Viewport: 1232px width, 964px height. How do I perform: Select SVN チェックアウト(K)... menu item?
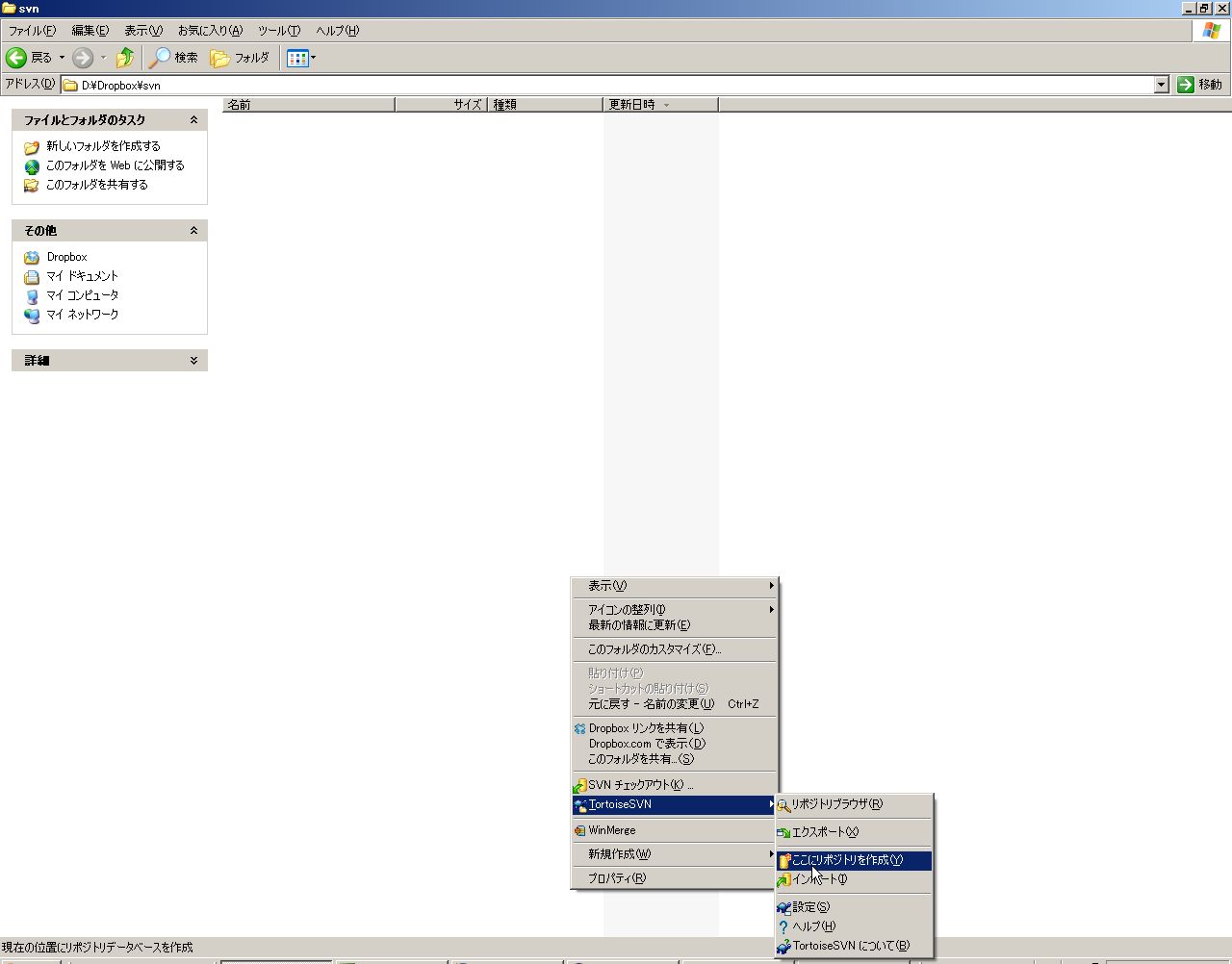(x=675, y=785)
